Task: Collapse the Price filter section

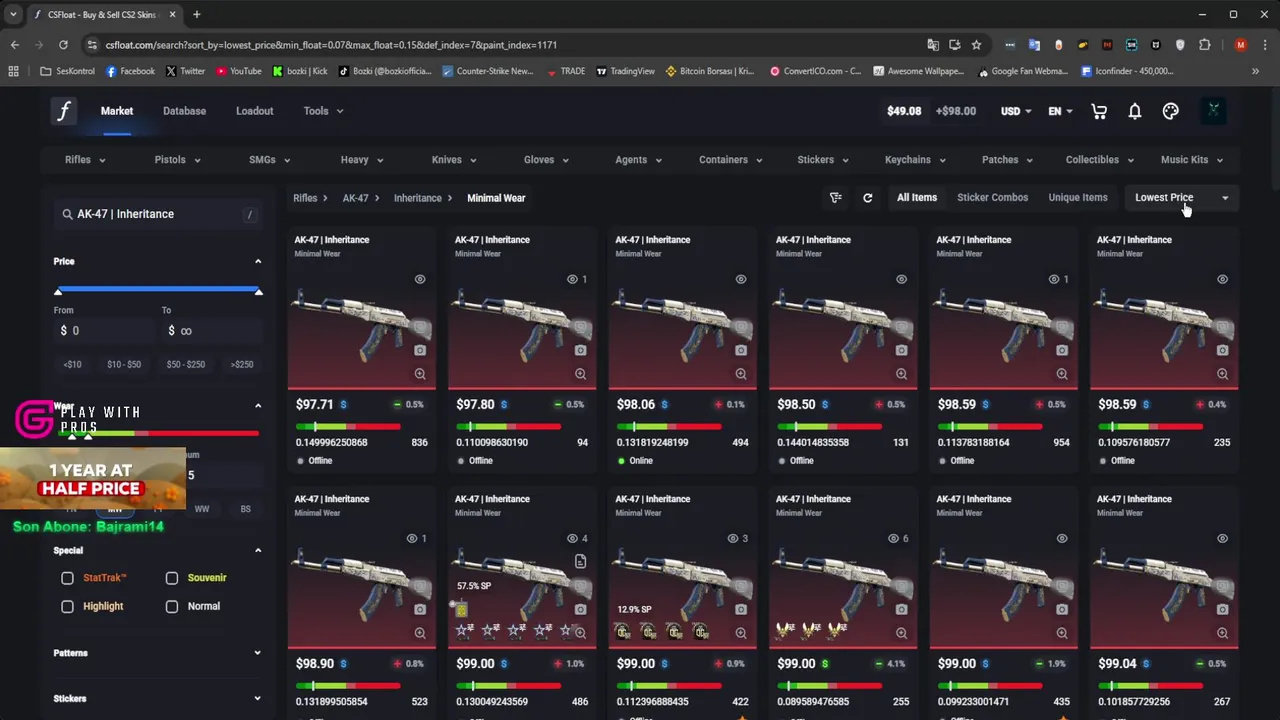Action: coord(257,261)
